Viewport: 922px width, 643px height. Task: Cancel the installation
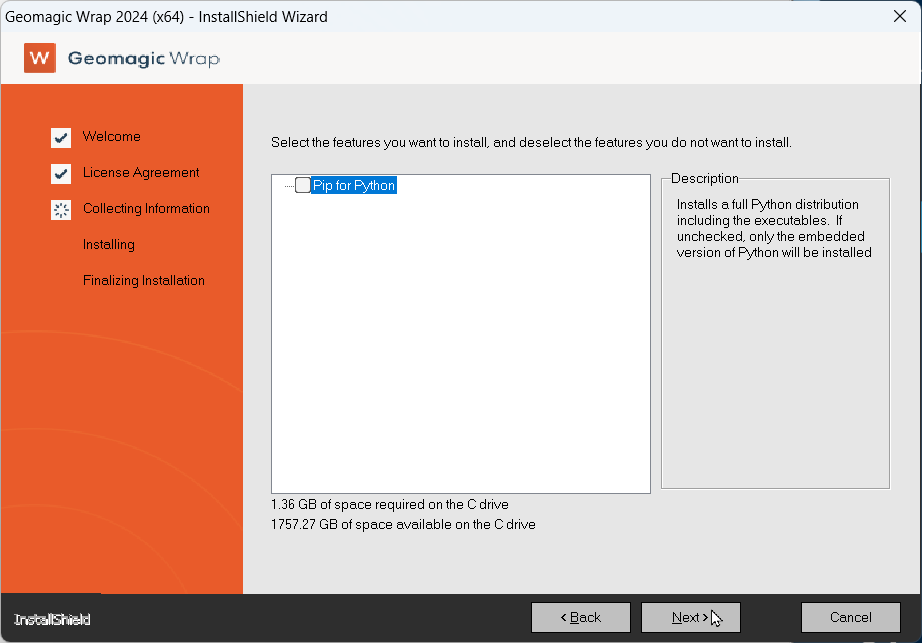[850, 617]
